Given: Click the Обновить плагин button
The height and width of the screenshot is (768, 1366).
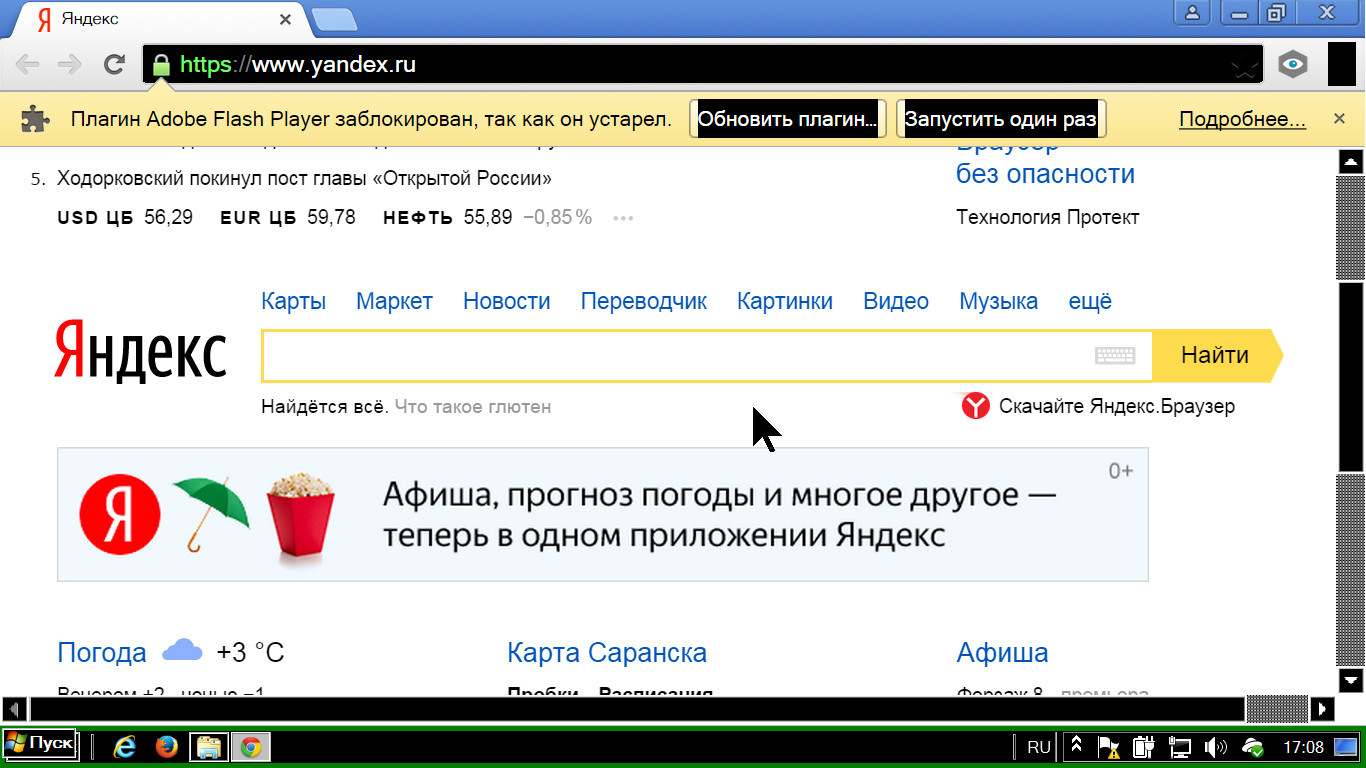Looking at the screenshot, I should (788, 119).
